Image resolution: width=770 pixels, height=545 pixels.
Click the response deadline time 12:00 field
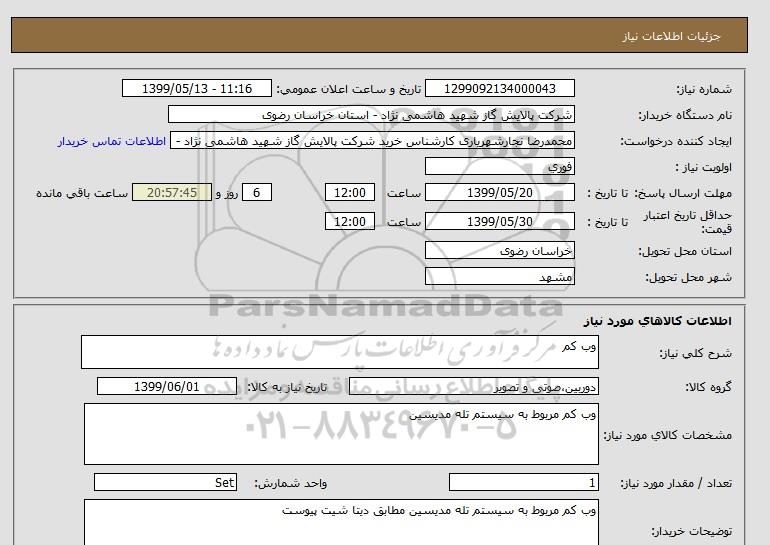click(x=350, y=192)
